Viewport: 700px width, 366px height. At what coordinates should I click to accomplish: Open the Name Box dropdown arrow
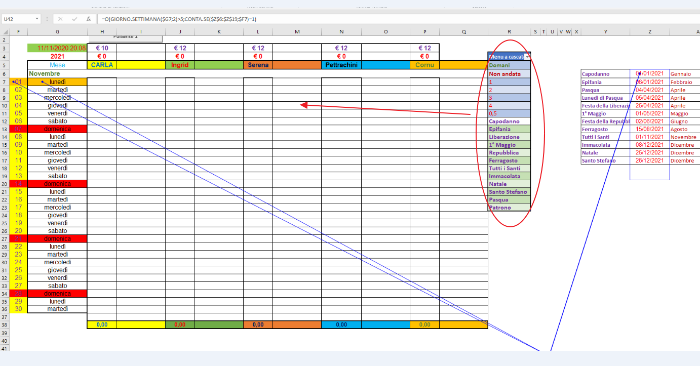coord(36,19)
